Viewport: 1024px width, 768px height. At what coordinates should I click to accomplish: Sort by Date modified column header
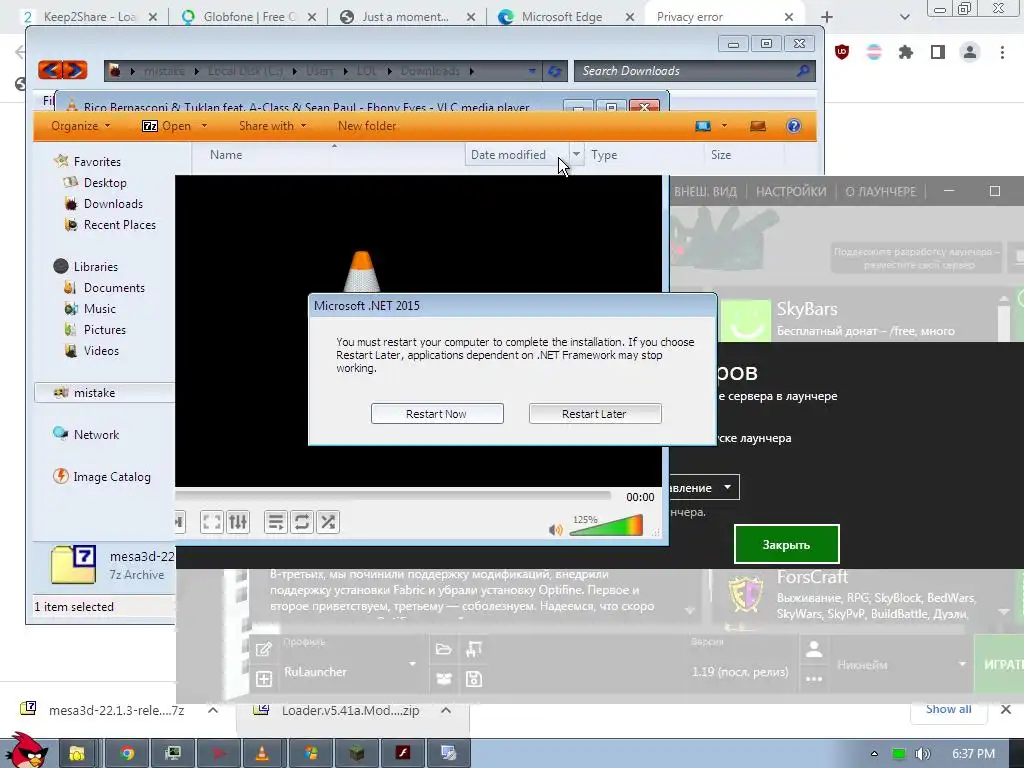(x=508, y=155)
